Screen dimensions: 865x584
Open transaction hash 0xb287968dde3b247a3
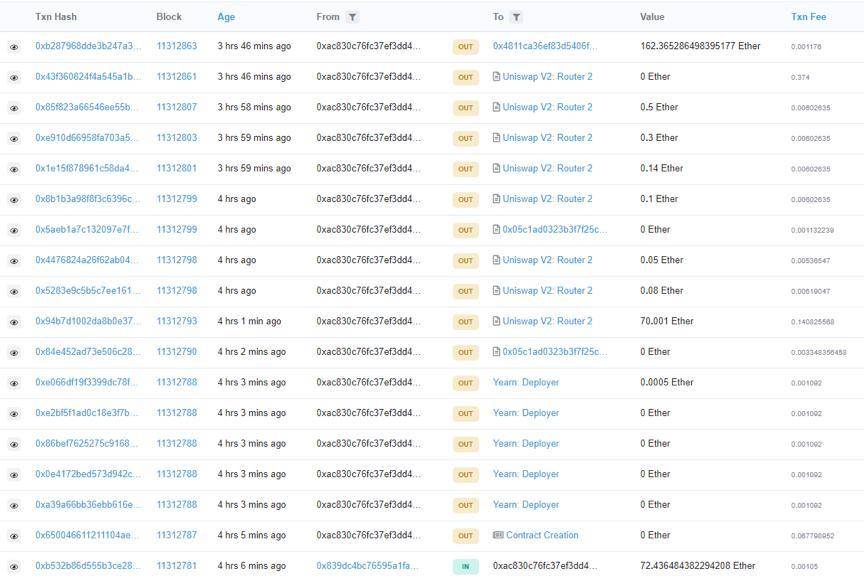[x=88, y=46]
